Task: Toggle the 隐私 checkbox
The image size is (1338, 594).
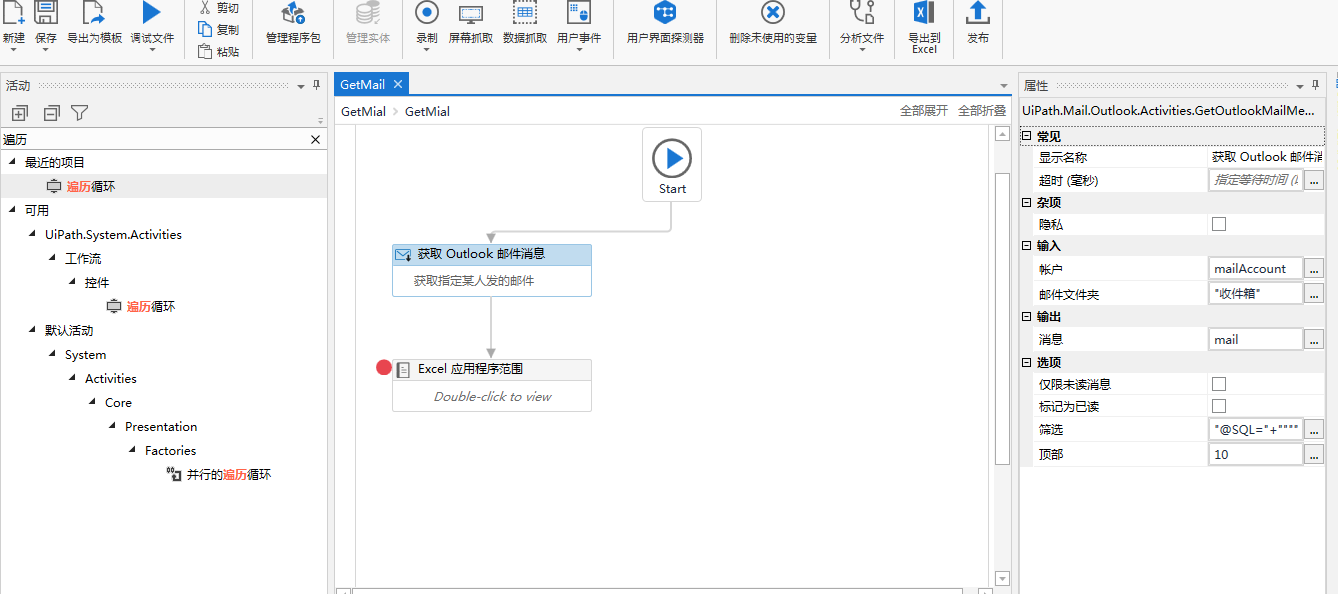Action: tap(1219, 224)
